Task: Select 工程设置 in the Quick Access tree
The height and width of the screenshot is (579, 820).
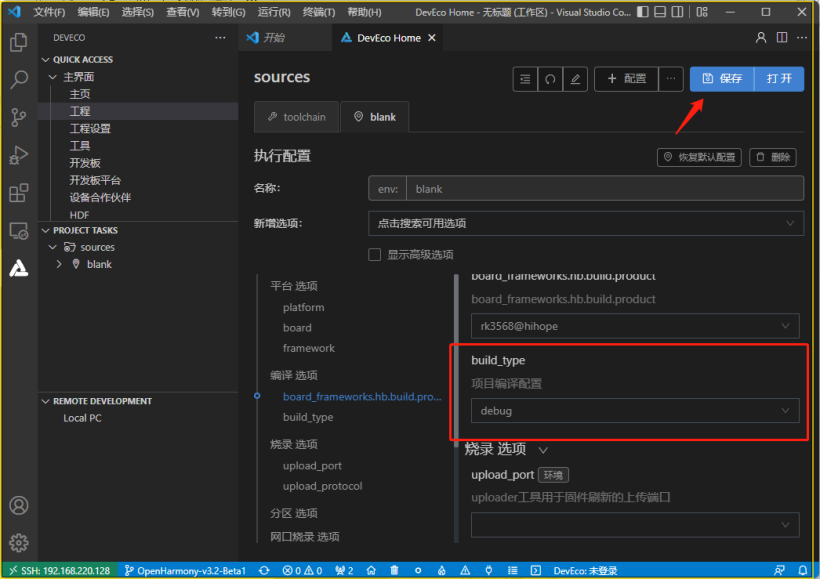Action: tap(90, 128)
